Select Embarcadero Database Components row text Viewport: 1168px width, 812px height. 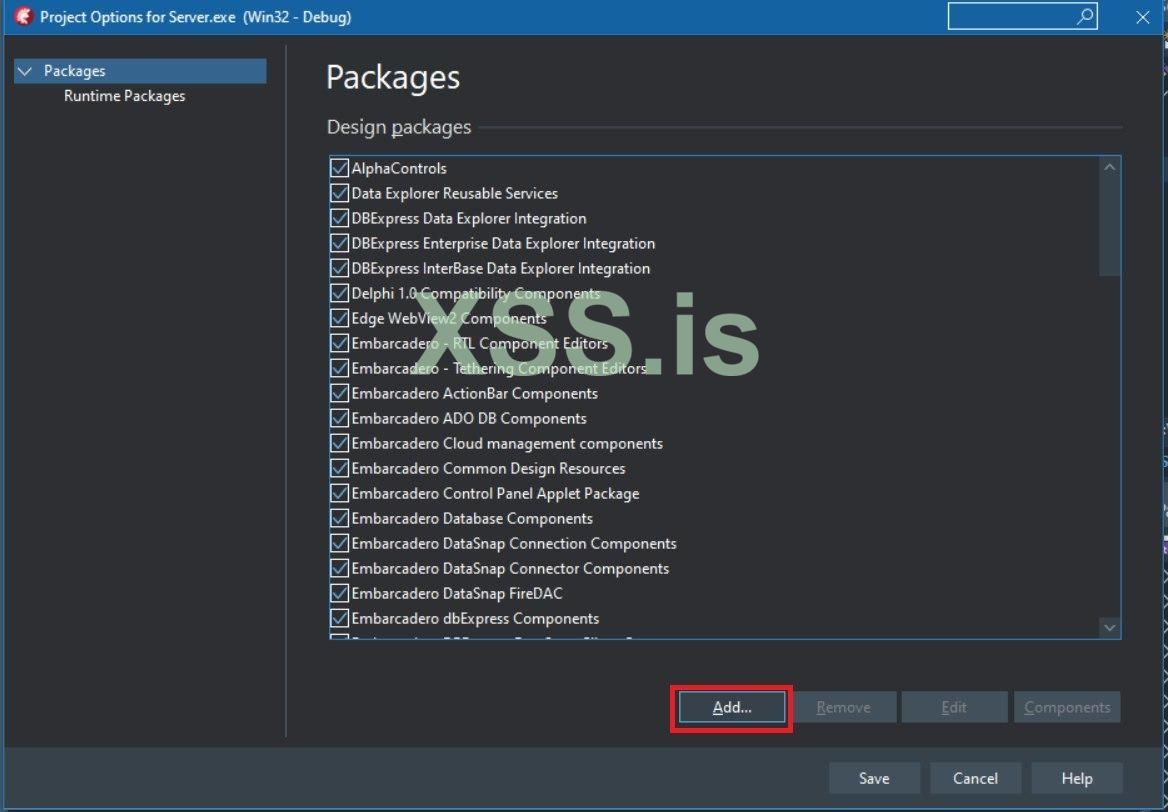(x=472, y=518)
